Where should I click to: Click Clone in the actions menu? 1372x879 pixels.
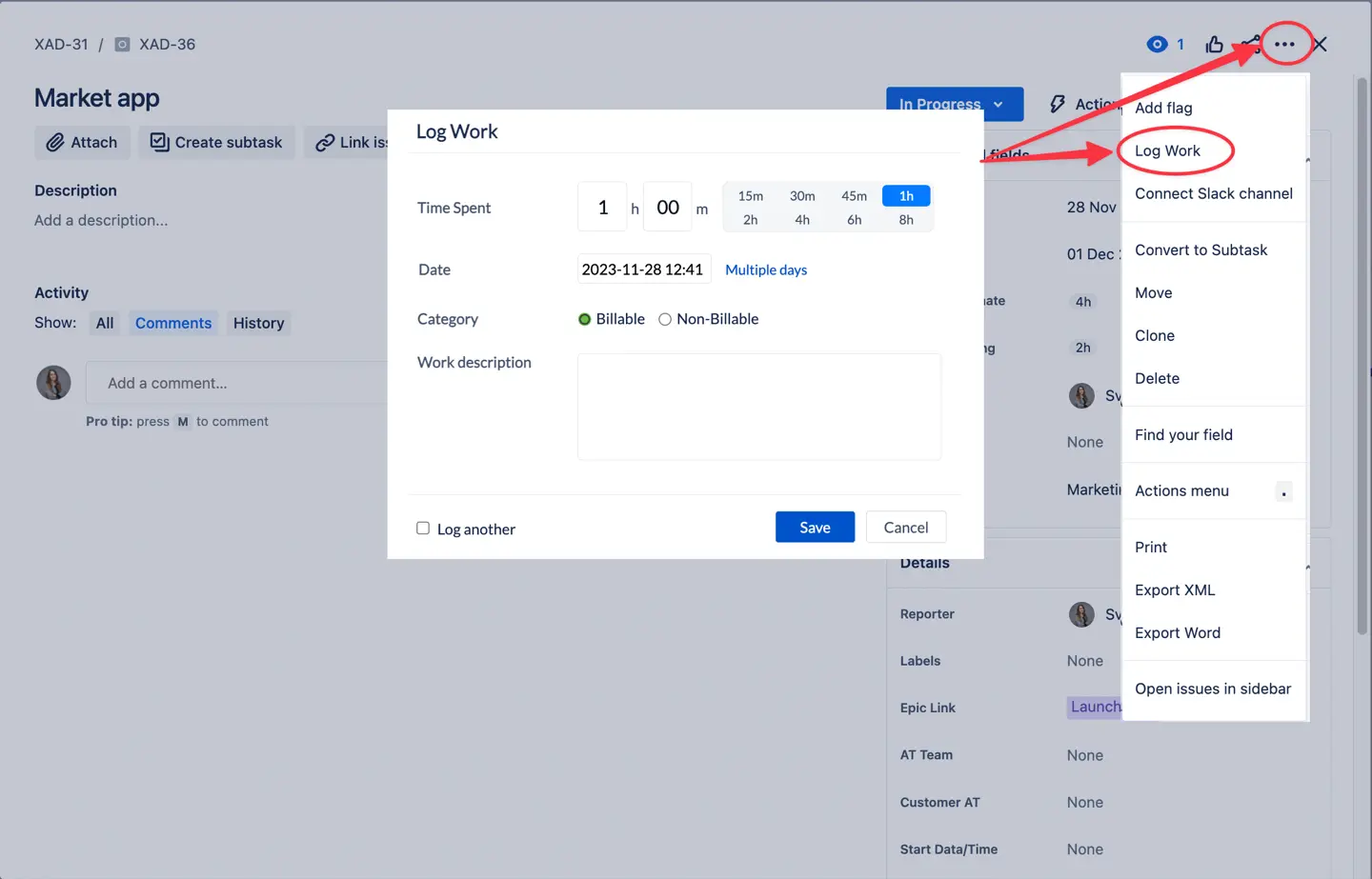click(x=1154, y=335)
